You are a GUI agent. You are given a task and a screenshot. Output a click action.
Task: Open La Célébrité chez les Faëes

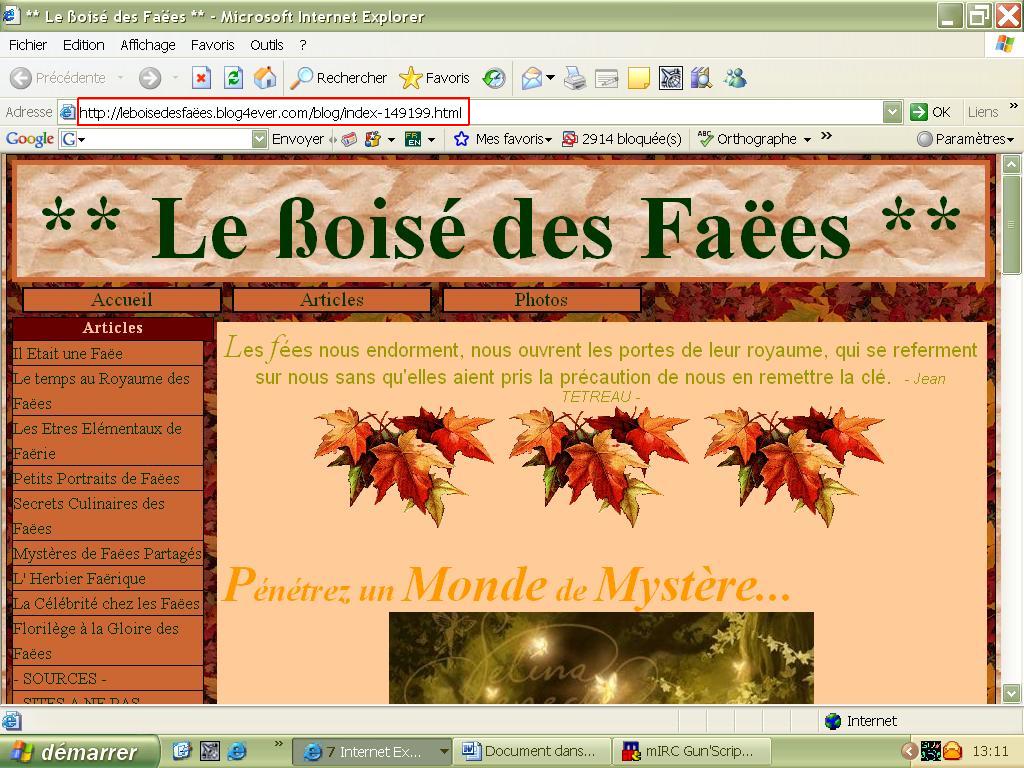[108, 603]
